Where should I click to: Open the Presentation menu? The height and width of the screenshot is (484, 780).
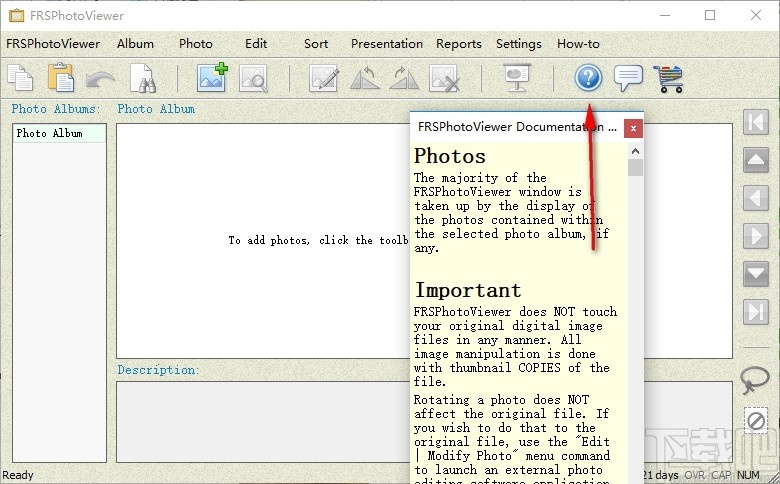point(387,44)
